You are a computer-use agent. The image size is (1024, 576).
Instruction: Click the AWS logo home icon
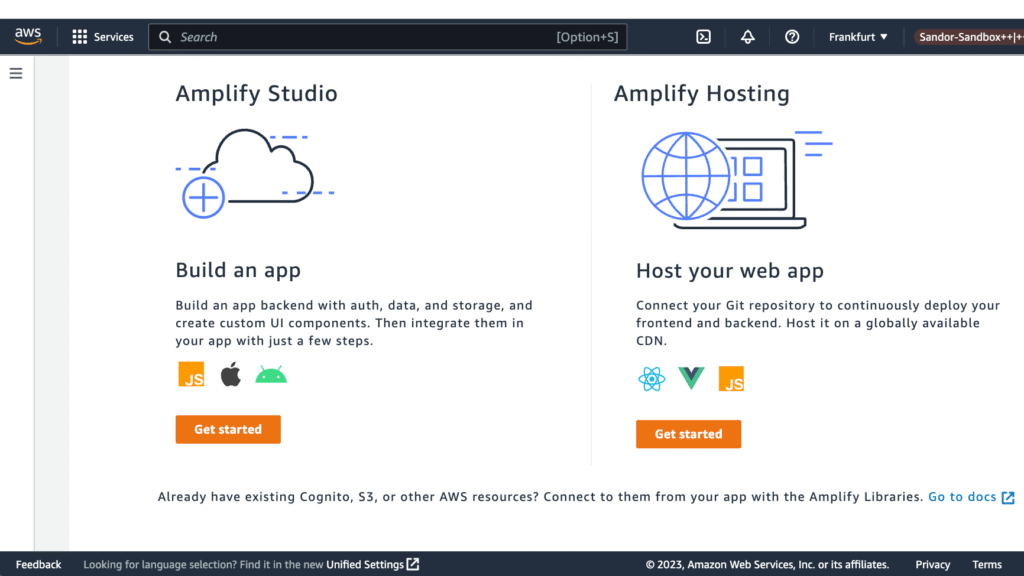tap(28, 37)
